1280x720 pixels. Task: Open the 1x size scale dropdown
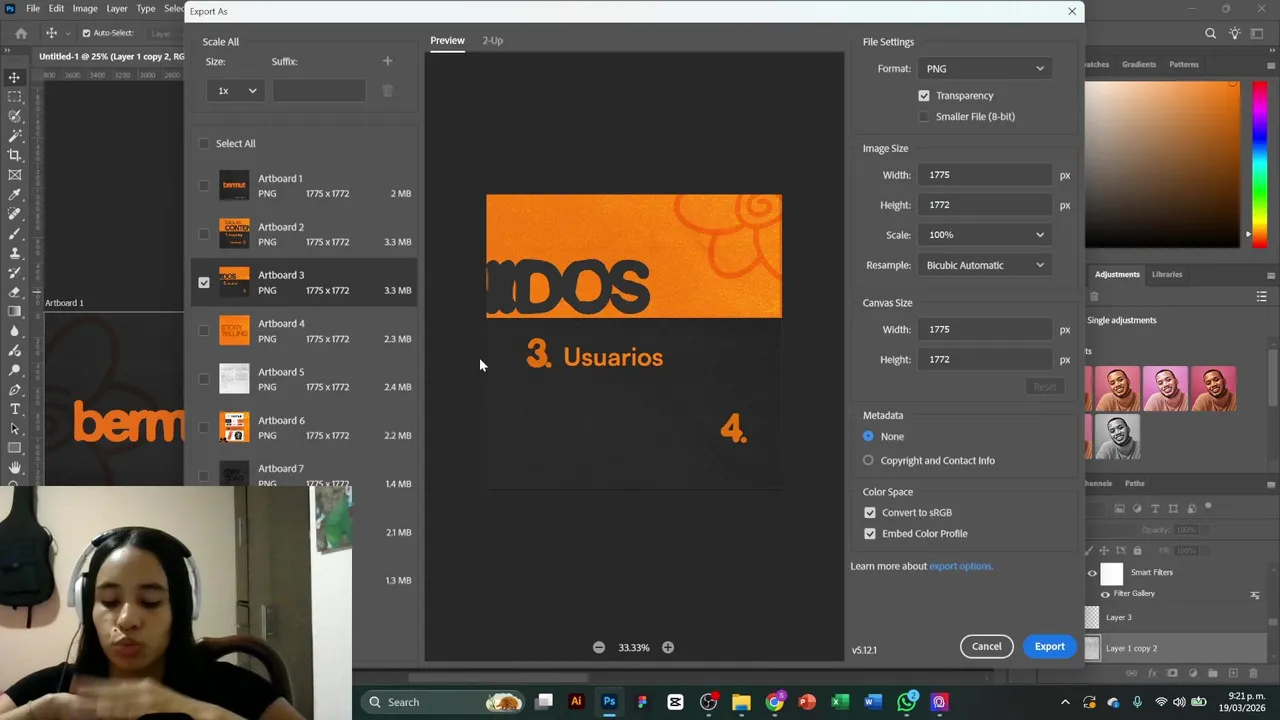coord(236,91)
